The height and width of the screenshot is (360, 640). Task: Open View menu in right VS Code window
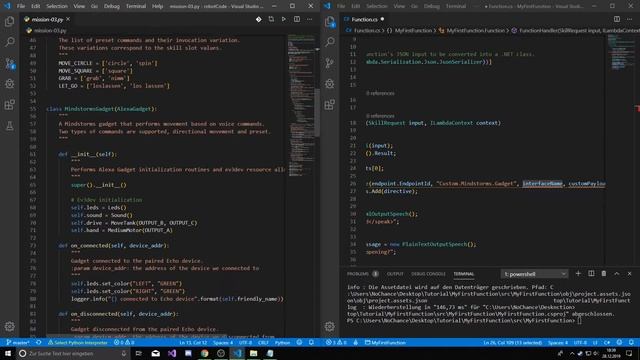[399, 6]
